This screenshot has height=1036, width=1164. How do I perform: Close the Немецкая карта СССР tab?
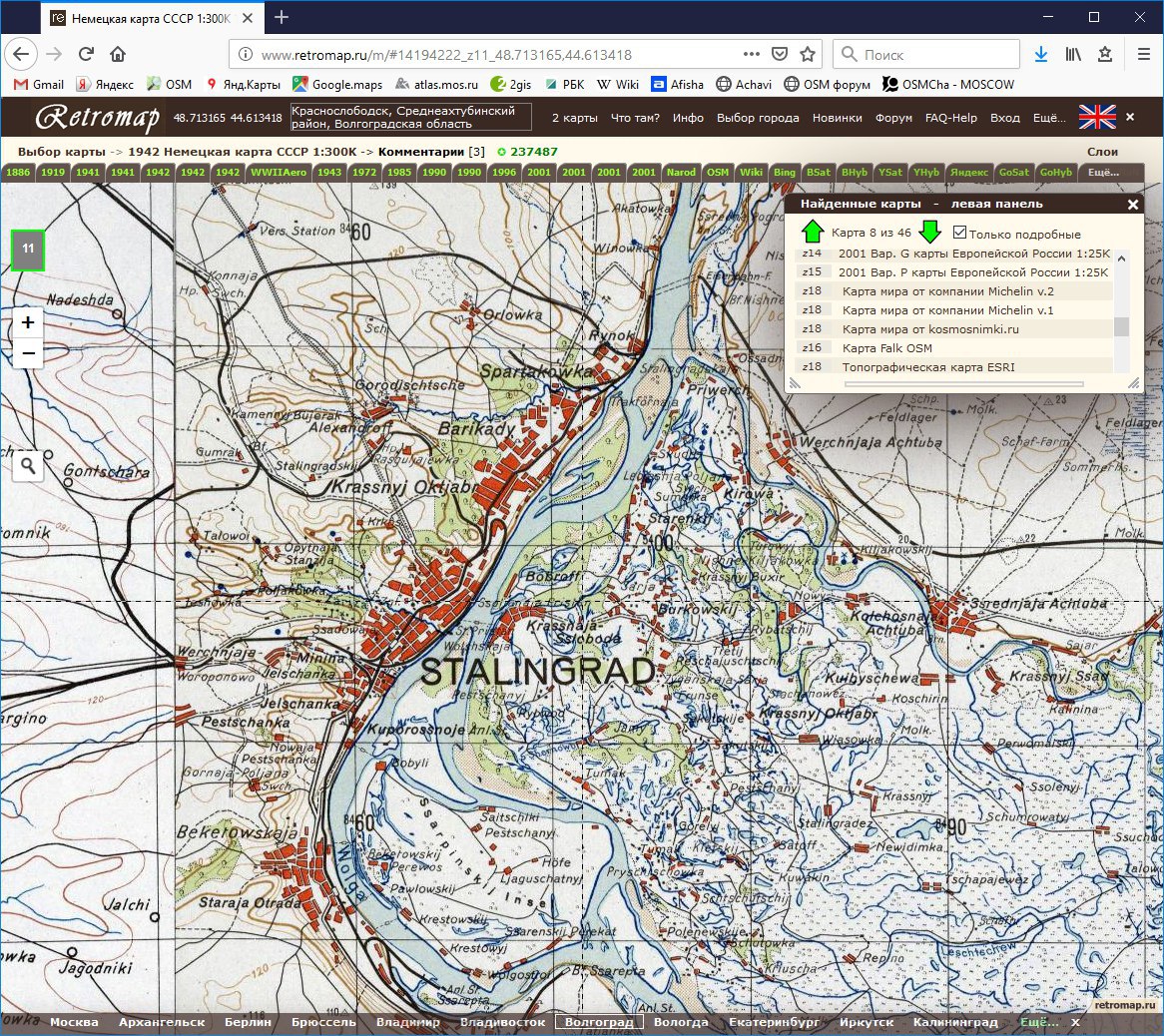(248, 18)
